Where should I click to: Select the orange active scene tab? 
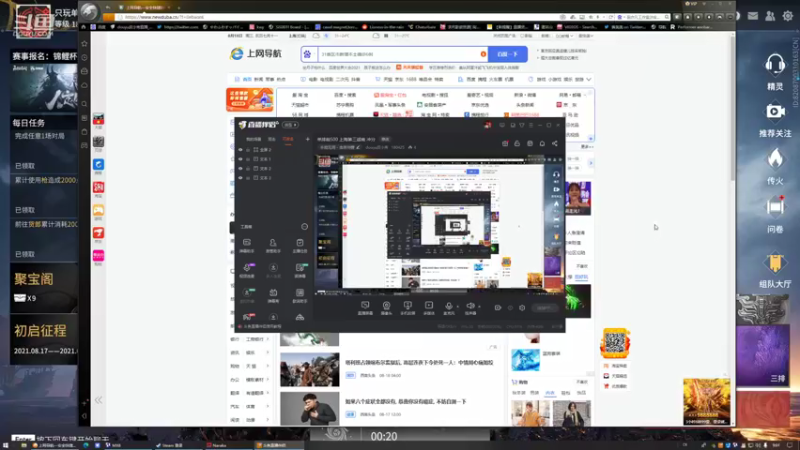tap(288, 139)
